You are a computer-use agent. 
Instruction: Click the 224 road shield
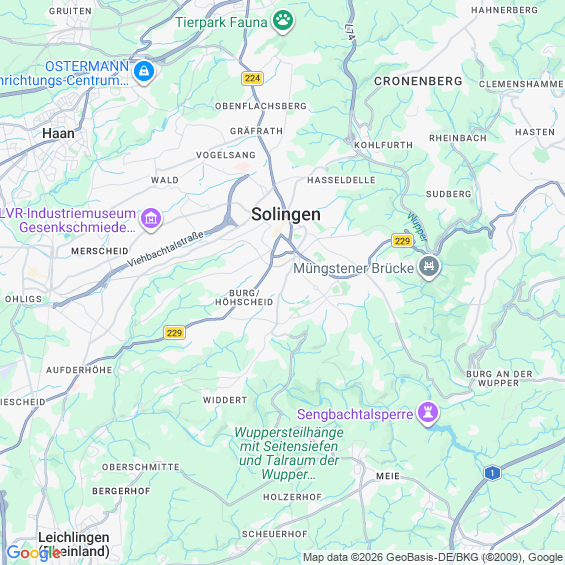pos(252,78)
